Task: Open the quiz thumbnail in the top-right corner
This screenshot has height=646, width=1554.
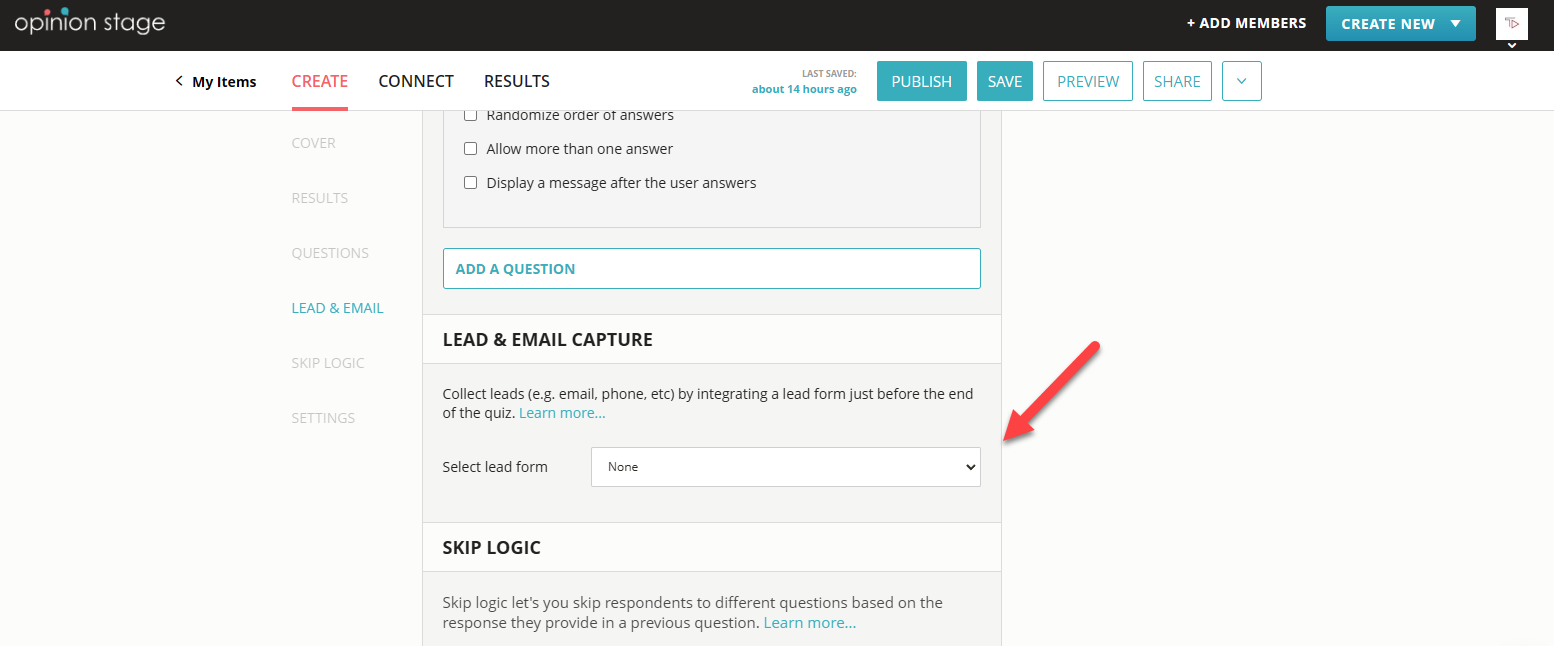Action: pos(1511,21)
